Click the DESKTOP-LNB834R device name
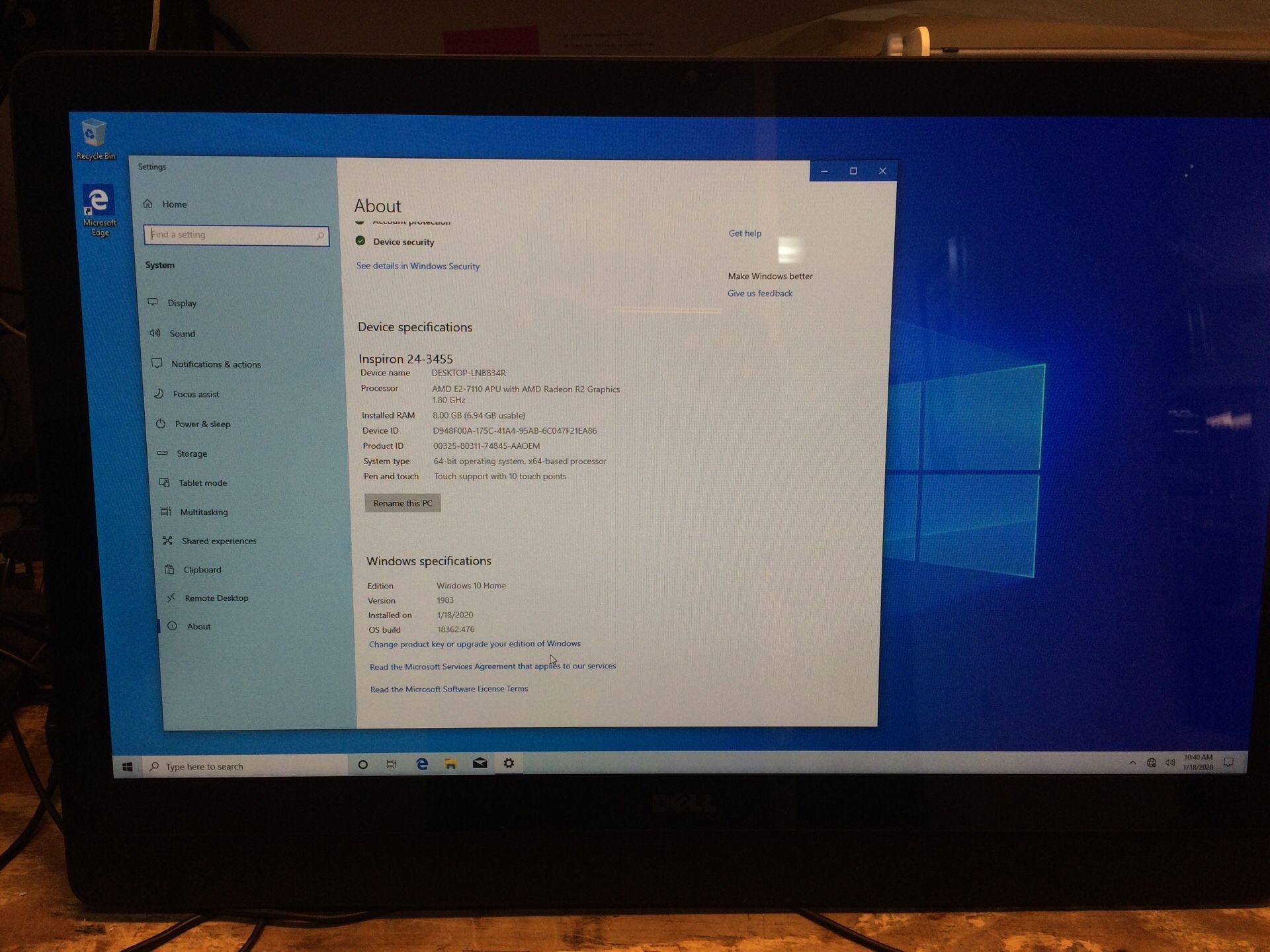The height and width of the screenshot is (952, 1270). coord(468,373)
